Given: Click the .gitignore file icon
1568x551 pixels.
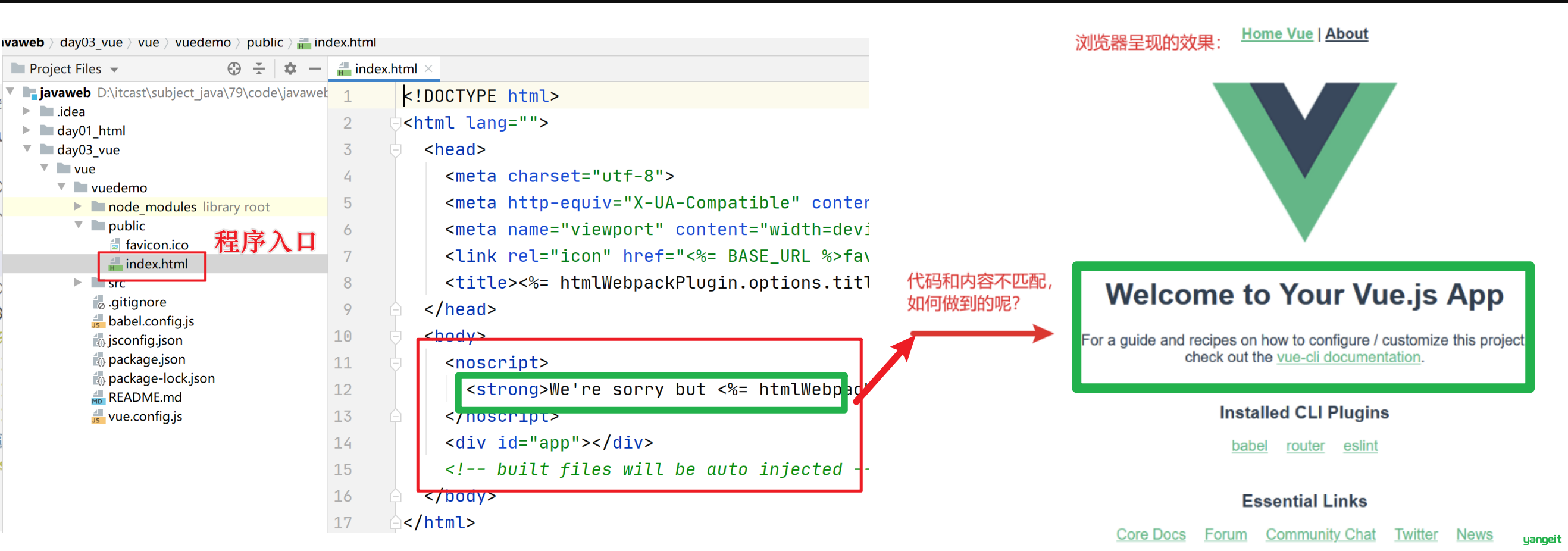Looking at the screenshot, I should tap(98, 302).
